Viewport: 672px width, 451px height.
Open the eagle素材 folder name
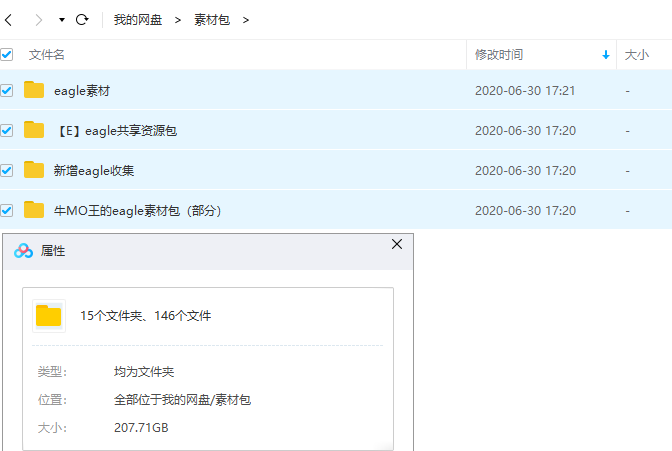(x=82, y=91)
